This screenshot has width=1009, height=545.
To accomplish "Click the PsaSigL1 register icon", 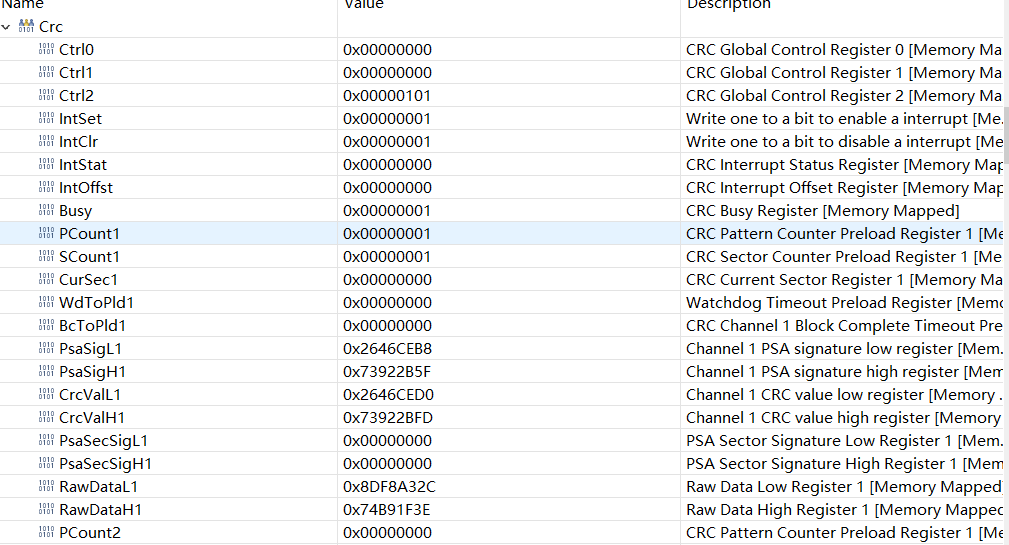I will coord(46,349).
